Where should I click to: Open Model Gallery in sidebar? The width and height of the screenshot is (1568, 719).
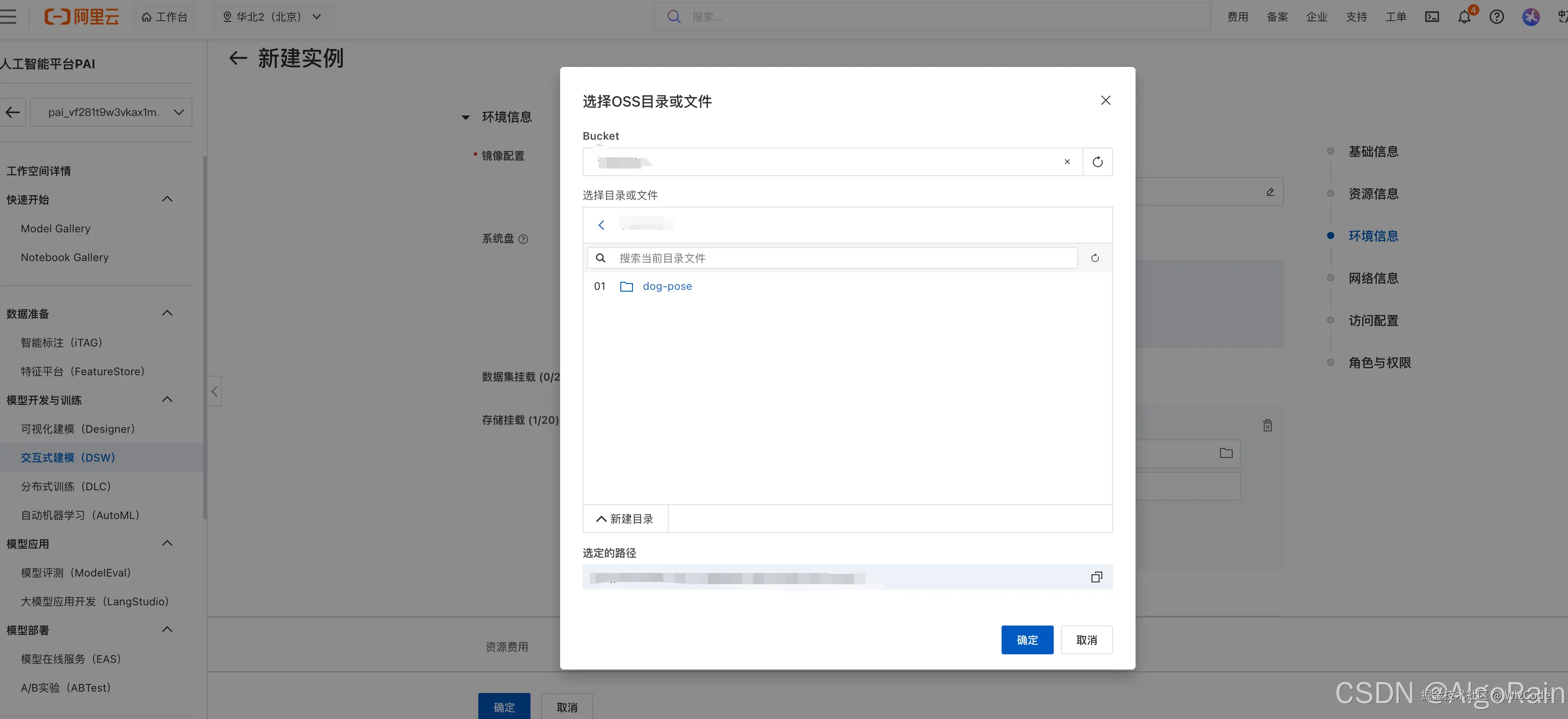coord(55,229)
